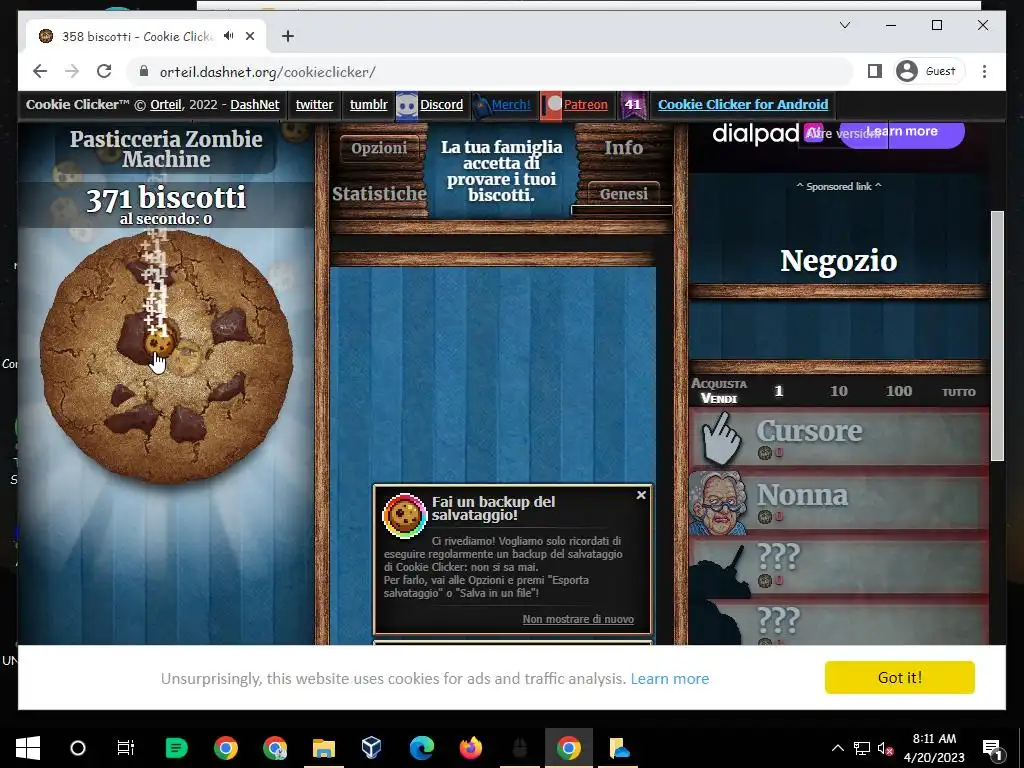Click the purple 41 version badge
This screenshot has height=768, width=1024.
point(632,105)
